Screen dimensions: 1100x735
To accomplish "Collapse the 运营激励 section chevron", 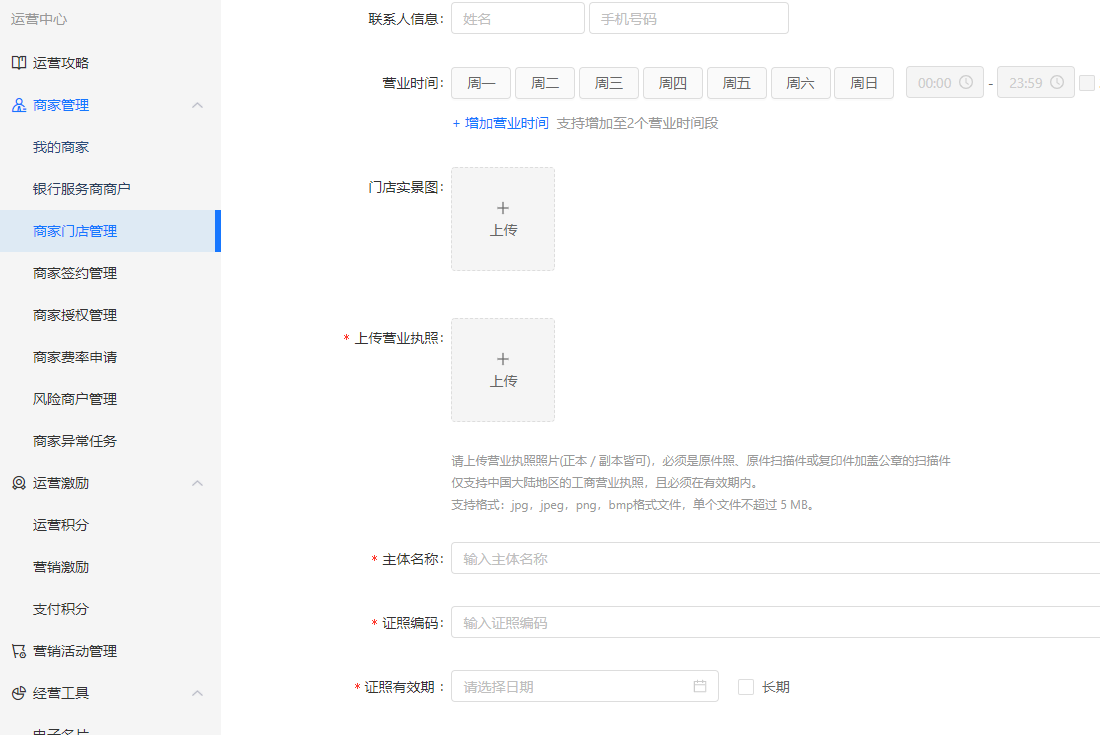I will (197, 483).
